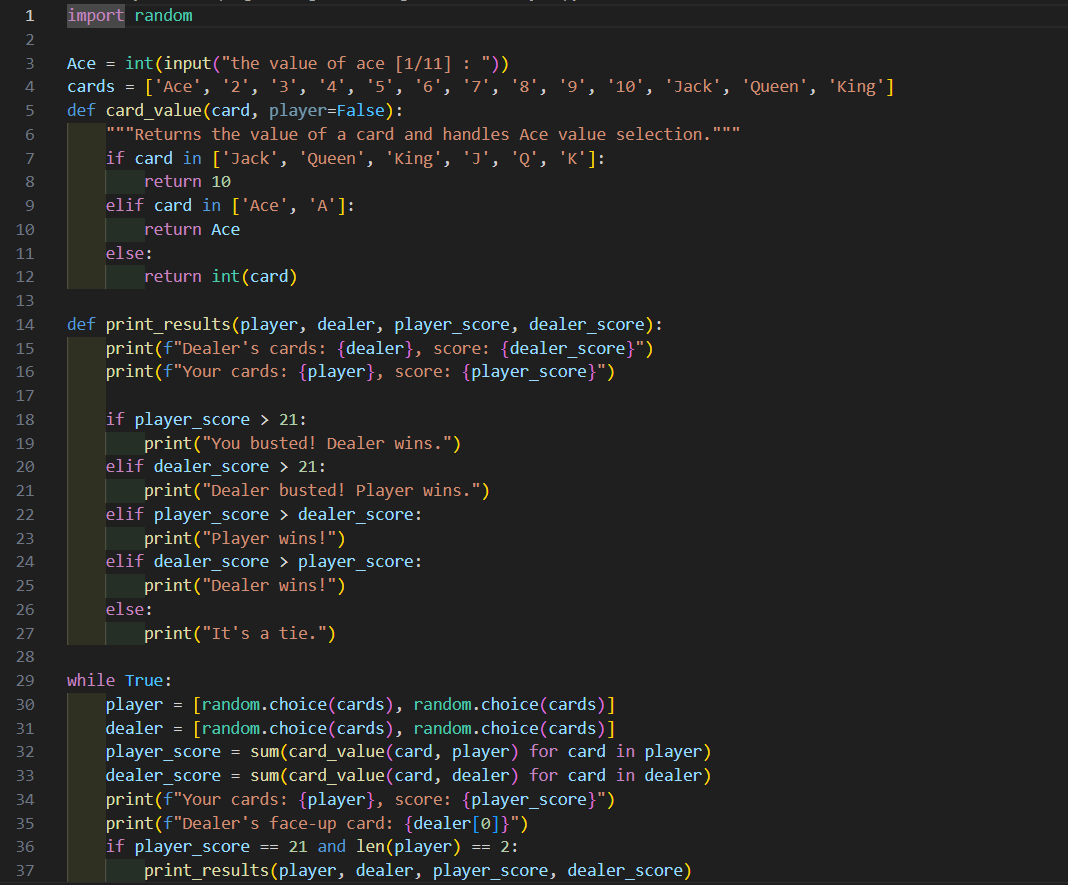Click line number 1 in the gutter
The image size is (1068, 885).
[x=29, y=16]
